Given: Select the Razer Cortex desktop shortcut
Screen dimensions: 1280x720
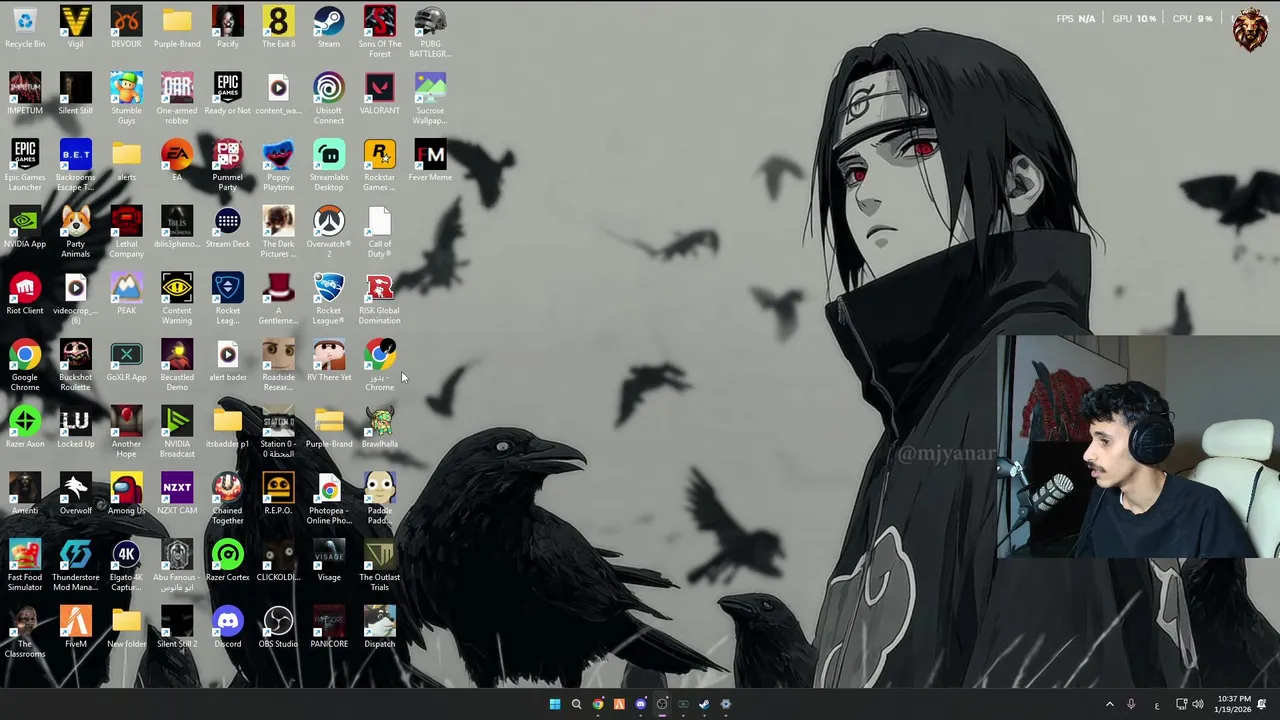Looking at the screenshot, I should pos(227,562).
